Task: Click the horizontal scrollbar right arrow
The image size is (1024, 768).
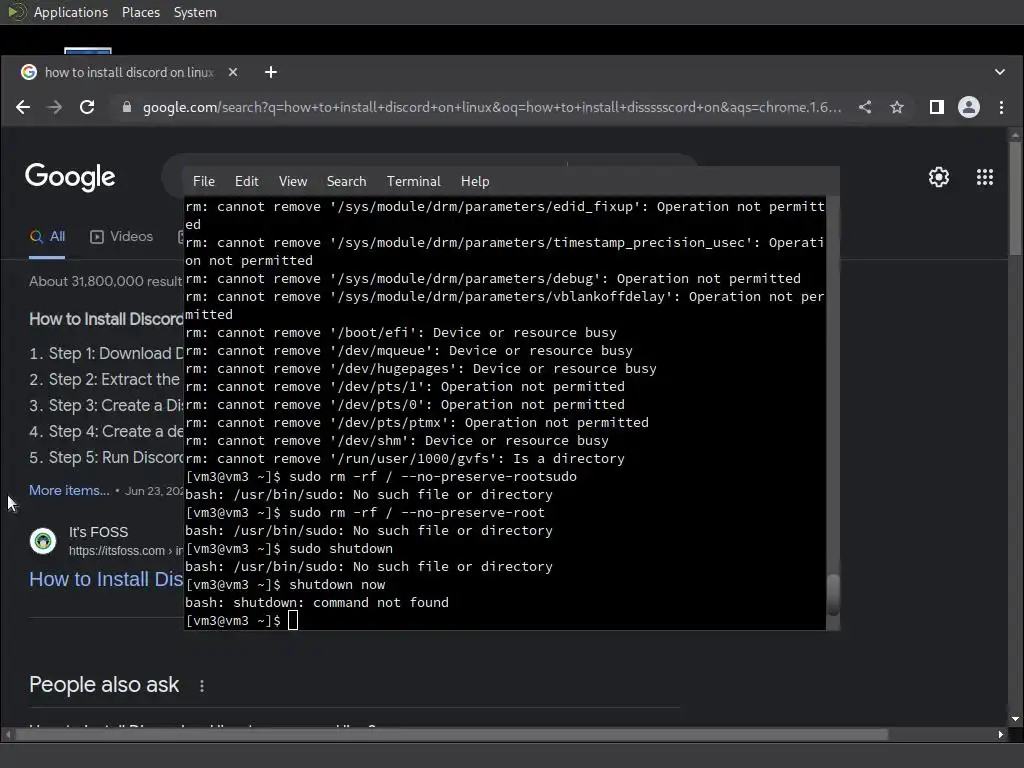Action: (1000, 735)
